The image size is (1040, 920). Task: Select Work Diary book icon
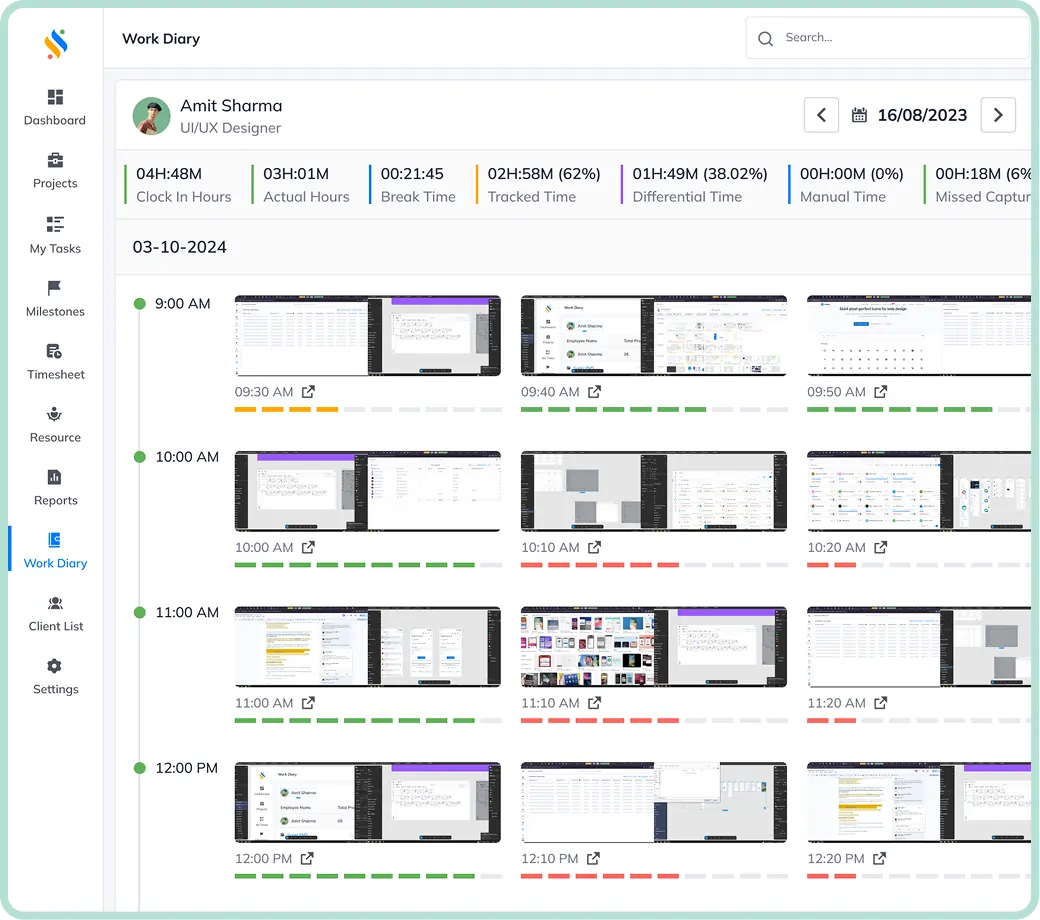[54, 540]
